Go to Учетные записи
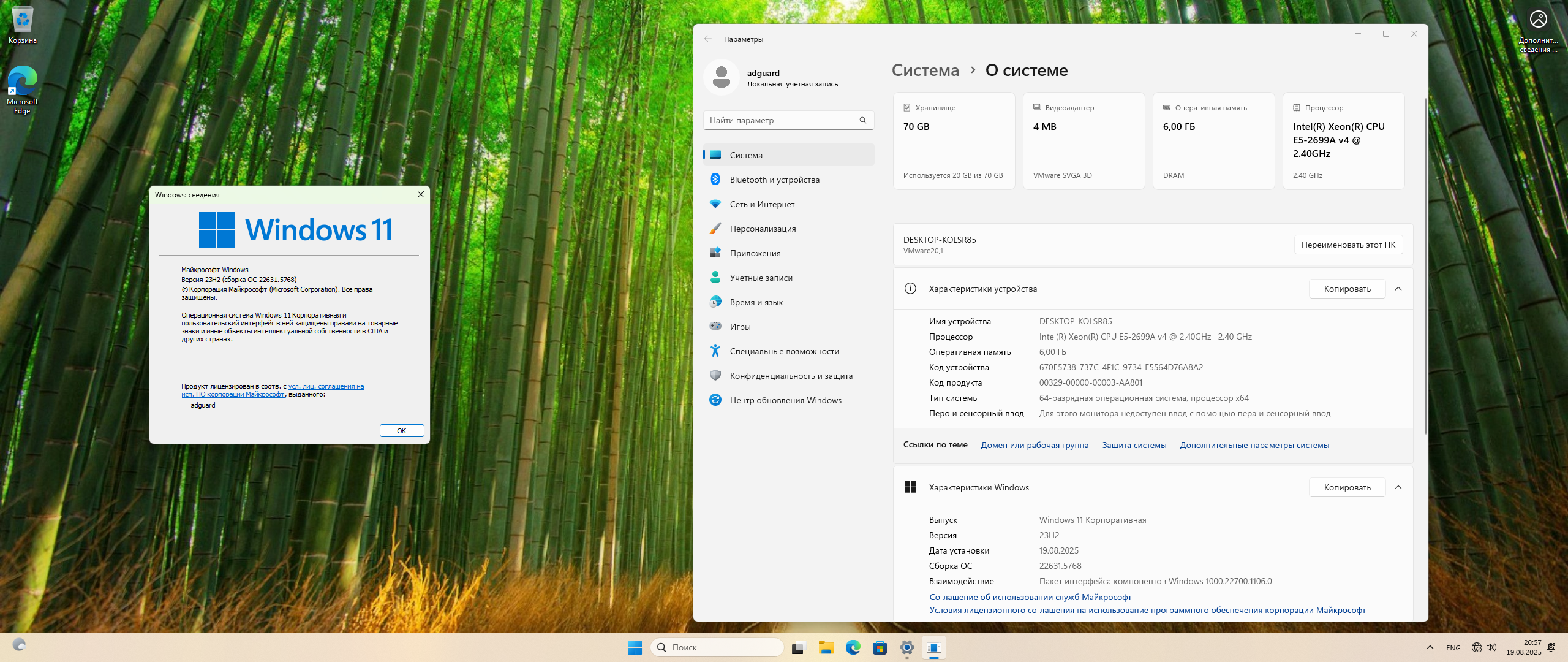The width and height of the screenshot is (1568, 662). pos(789,278)
